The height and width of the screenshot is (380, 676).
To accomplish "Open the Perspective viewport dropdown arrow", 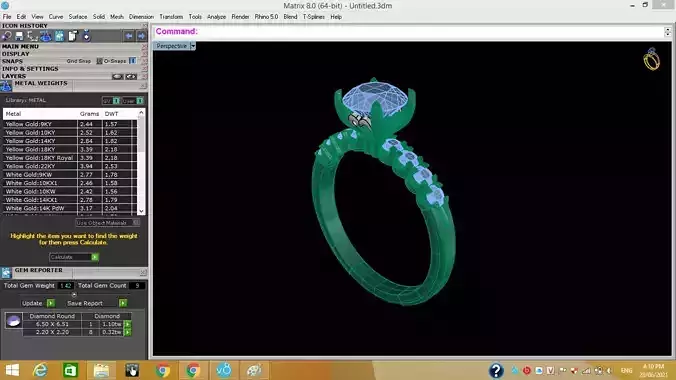I will point(193,46).
